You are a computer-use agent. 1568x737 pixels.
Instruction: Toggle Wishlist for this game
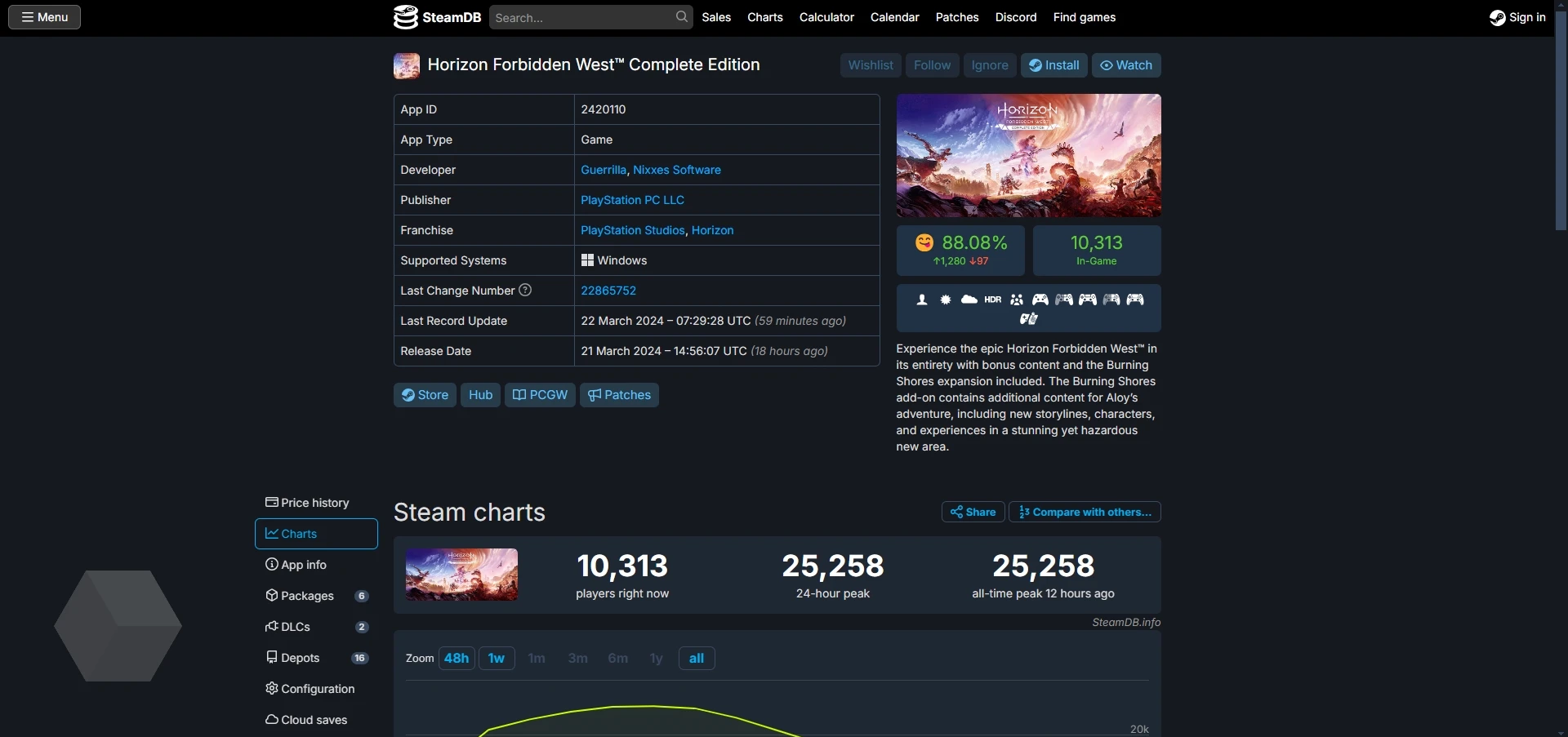tap(871, 65)
